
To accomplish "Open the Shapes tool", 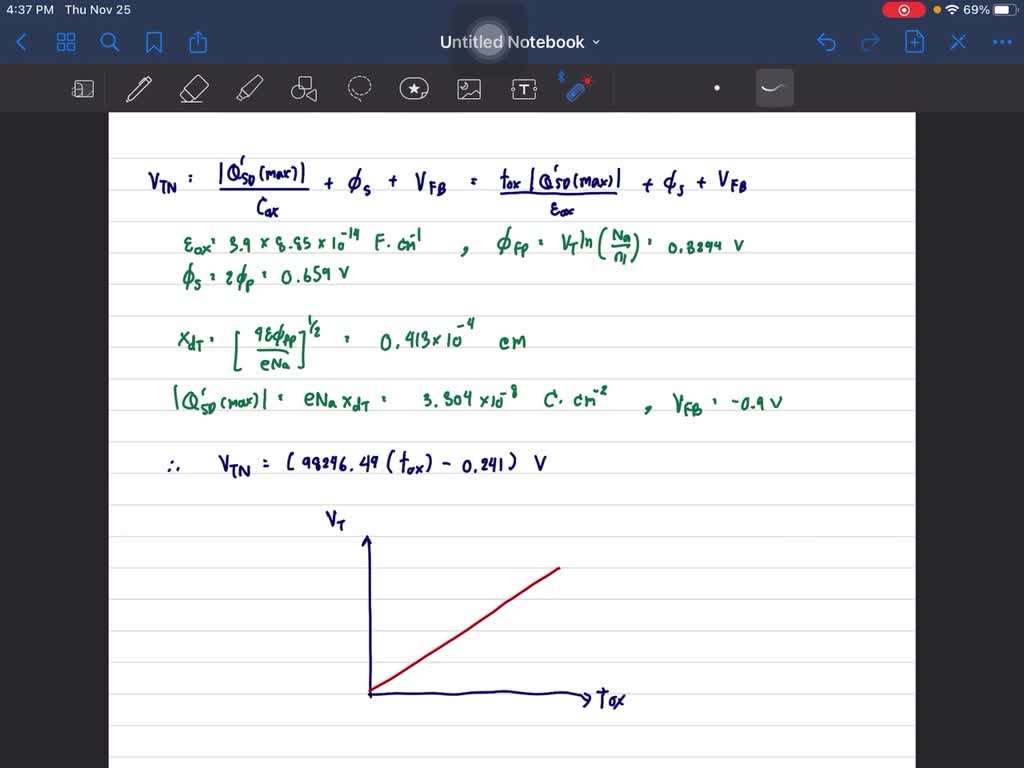I will 303,88.
